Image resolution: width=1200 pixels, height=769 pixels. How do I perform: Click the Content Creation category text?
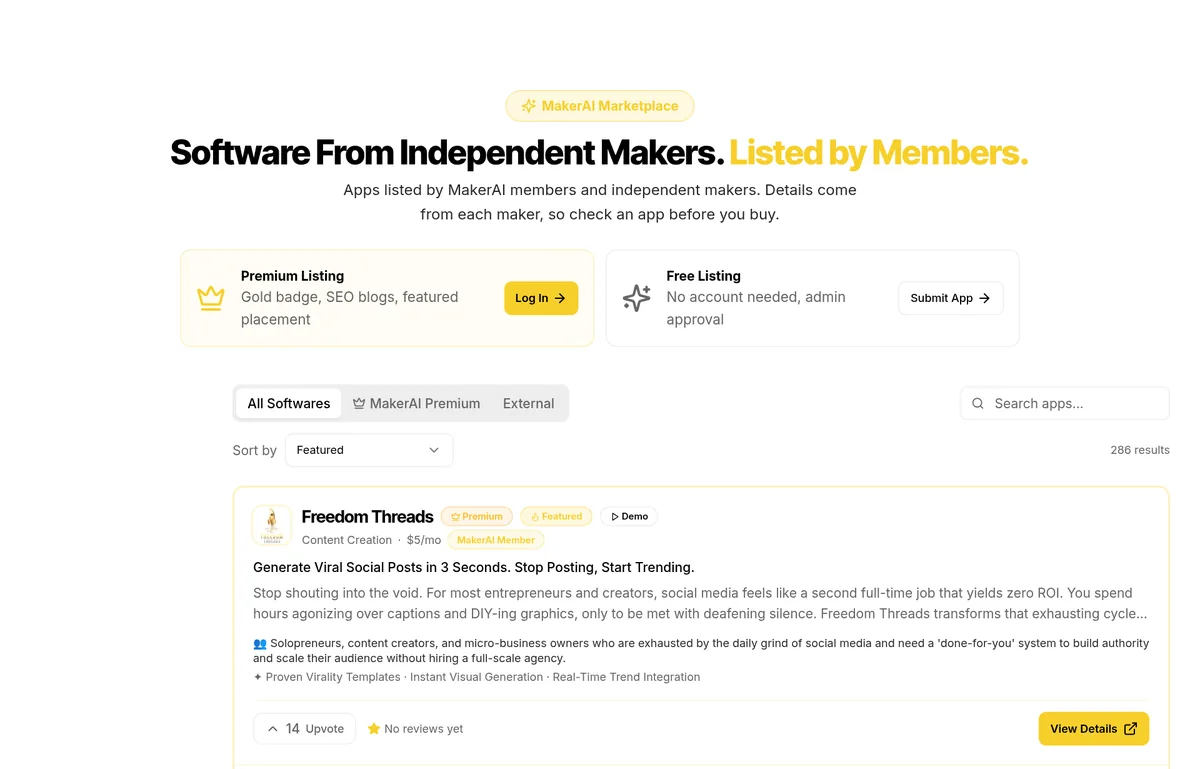coord(347,540)
